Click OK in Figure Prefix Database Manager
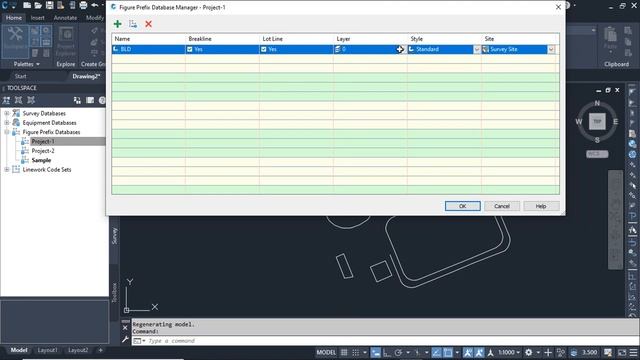Image resolution: width=640 pixels, height=360 pixels. (x=462, y=206)
